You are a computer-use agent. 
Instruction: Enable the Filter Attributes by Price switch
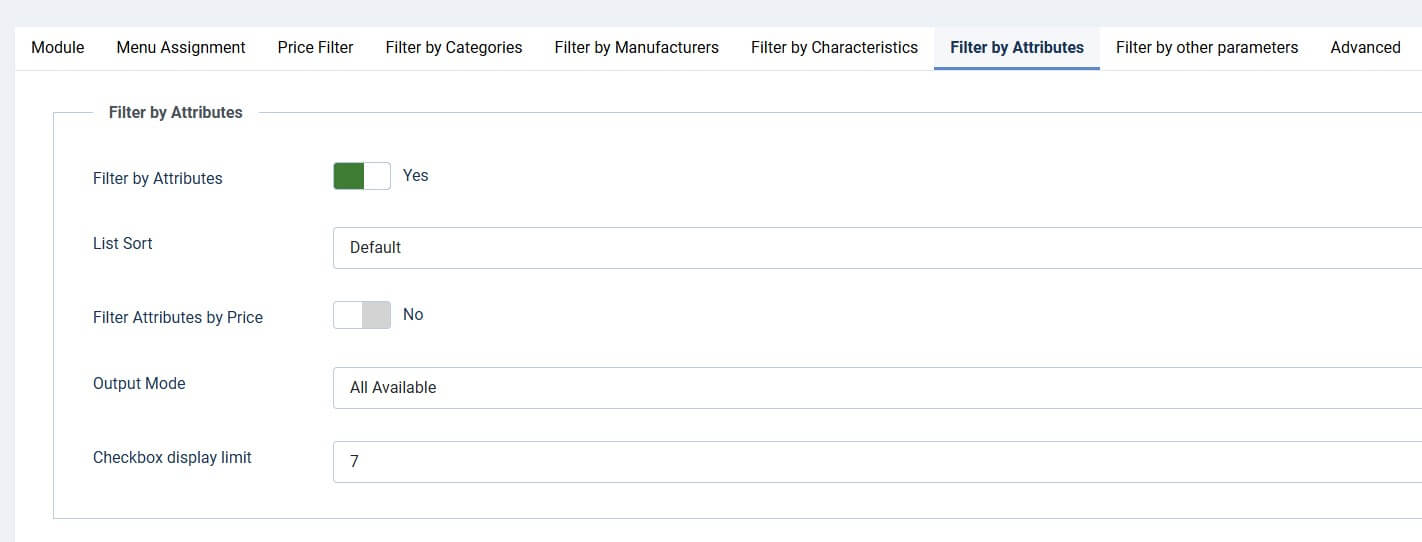click(x=361, y=315)
